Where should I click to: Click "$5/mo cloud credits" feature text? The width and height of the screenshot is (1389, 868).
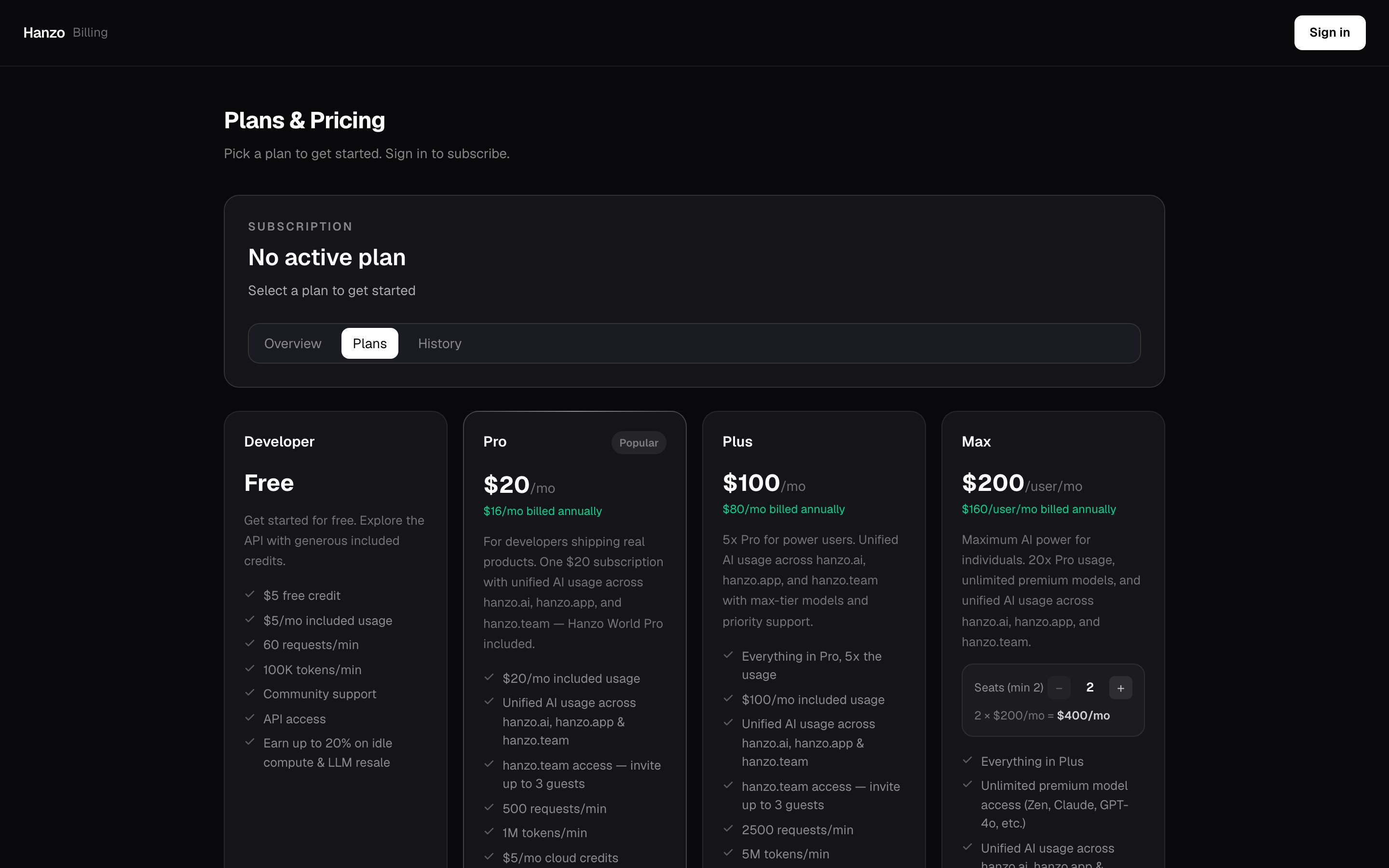(x=560, y=858)
